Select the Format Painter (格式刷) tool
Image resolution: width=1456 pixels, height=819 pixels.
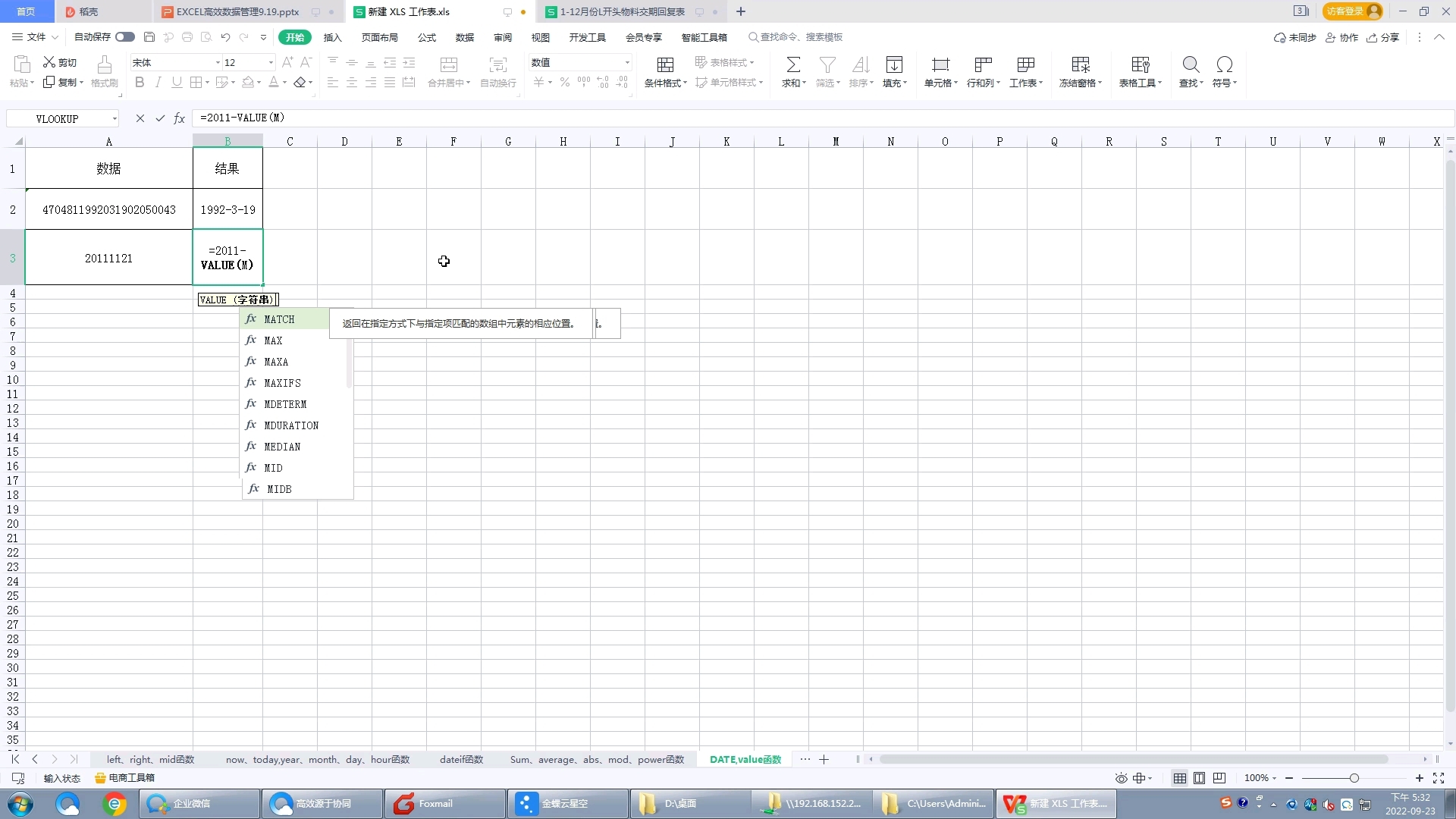pos(104,72)
